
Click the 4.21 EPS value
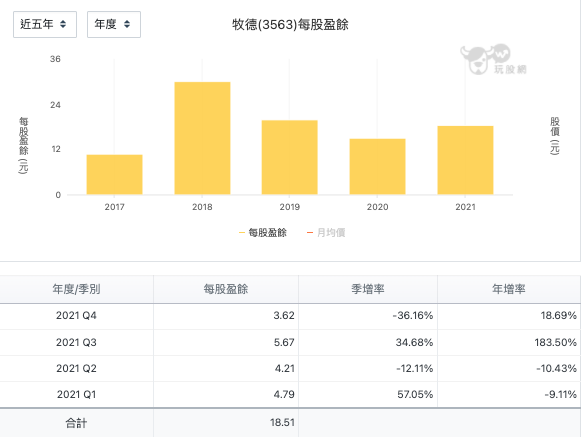click(x=285, y=368)
